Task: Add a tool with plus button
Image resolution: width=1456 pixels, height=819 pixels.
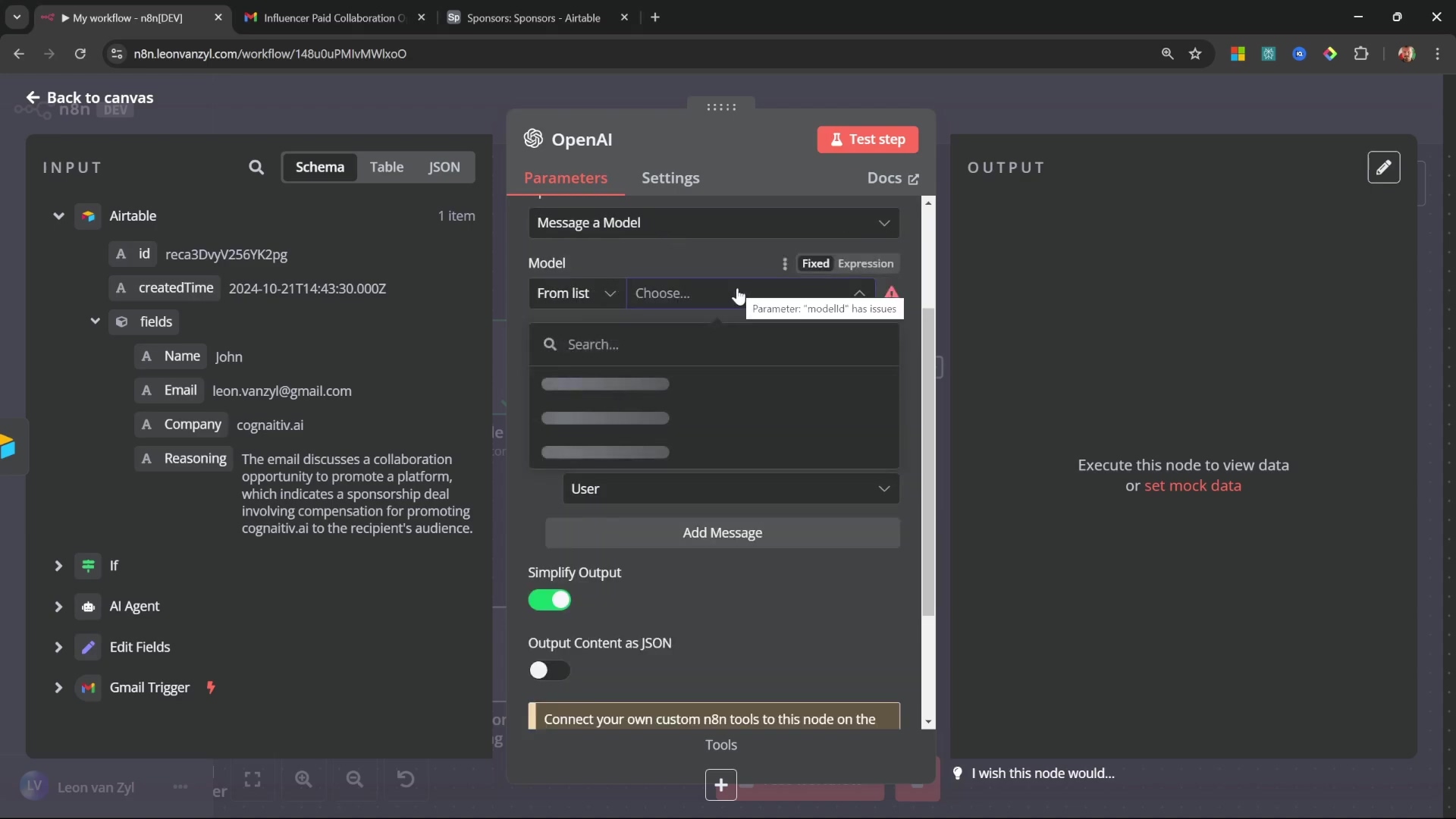Action: [x=720, y=785]
